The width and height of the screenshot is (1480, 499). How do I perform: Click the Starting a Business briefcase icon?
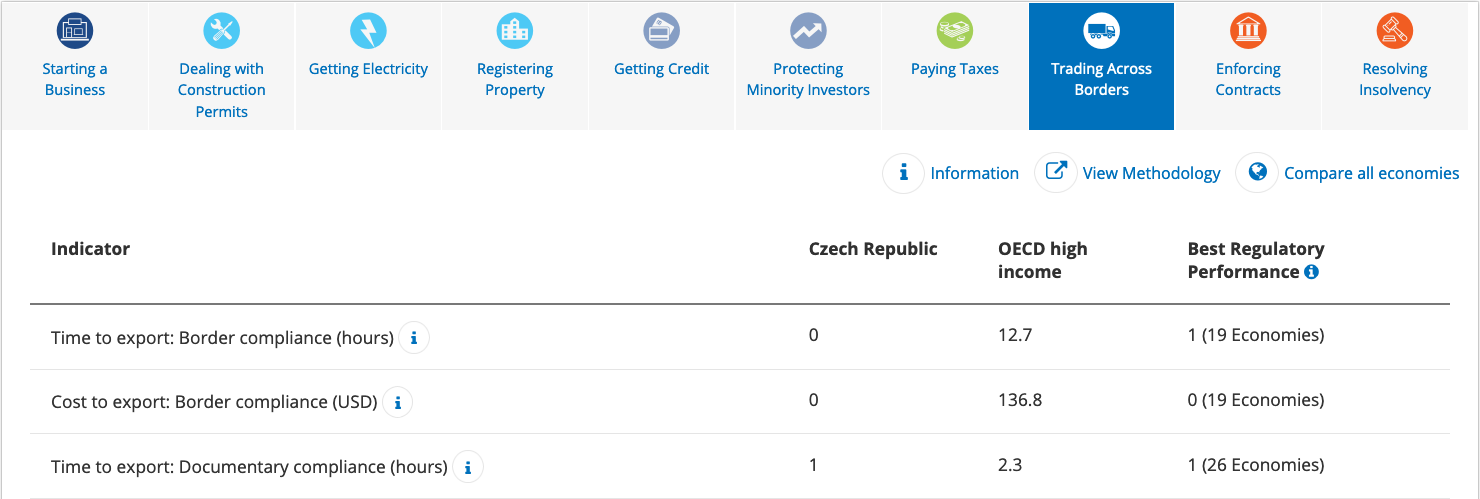coord(75,31)
